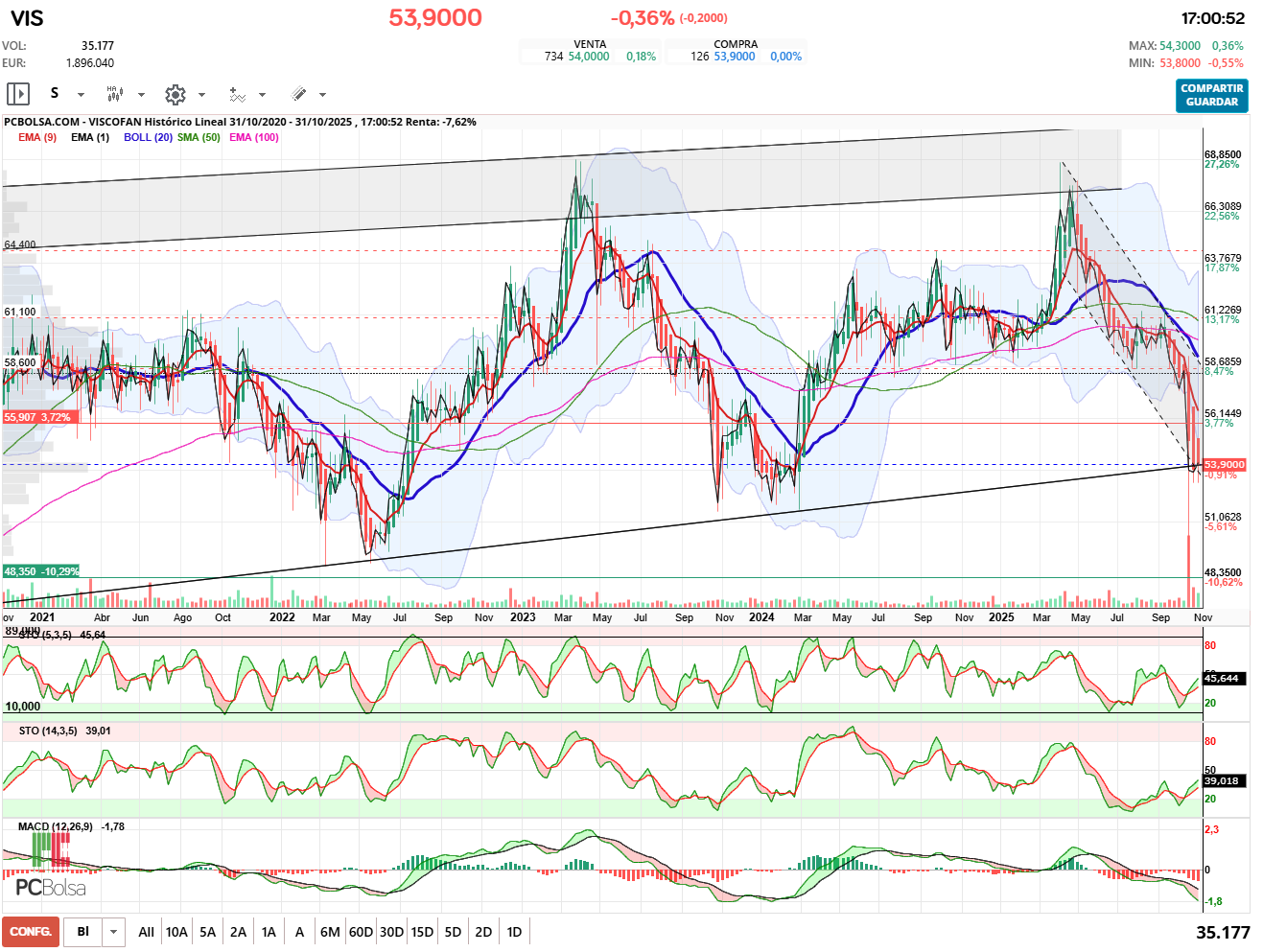1263x952 pixels.
Task: Click the S interval icon
Action: click(55, 94)
